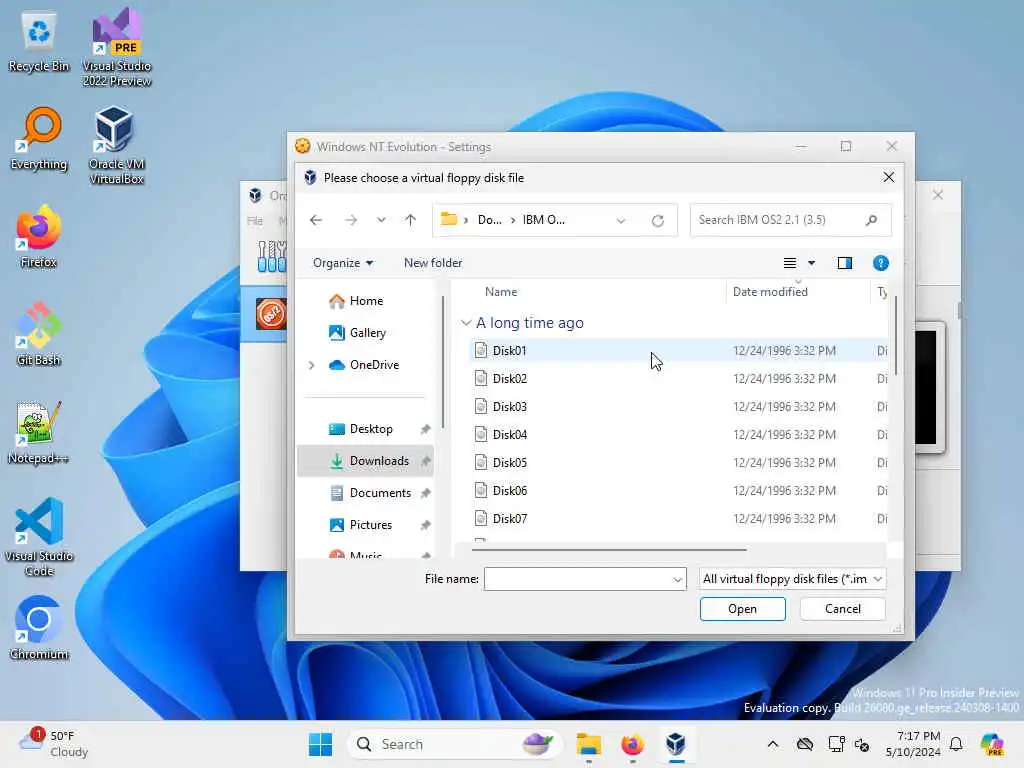Launch Visual Studio Code desktop shortcut
Image resolution: width=1024 pixels, height=768 pixels.
pyautogui.click(x=39, y=537)
